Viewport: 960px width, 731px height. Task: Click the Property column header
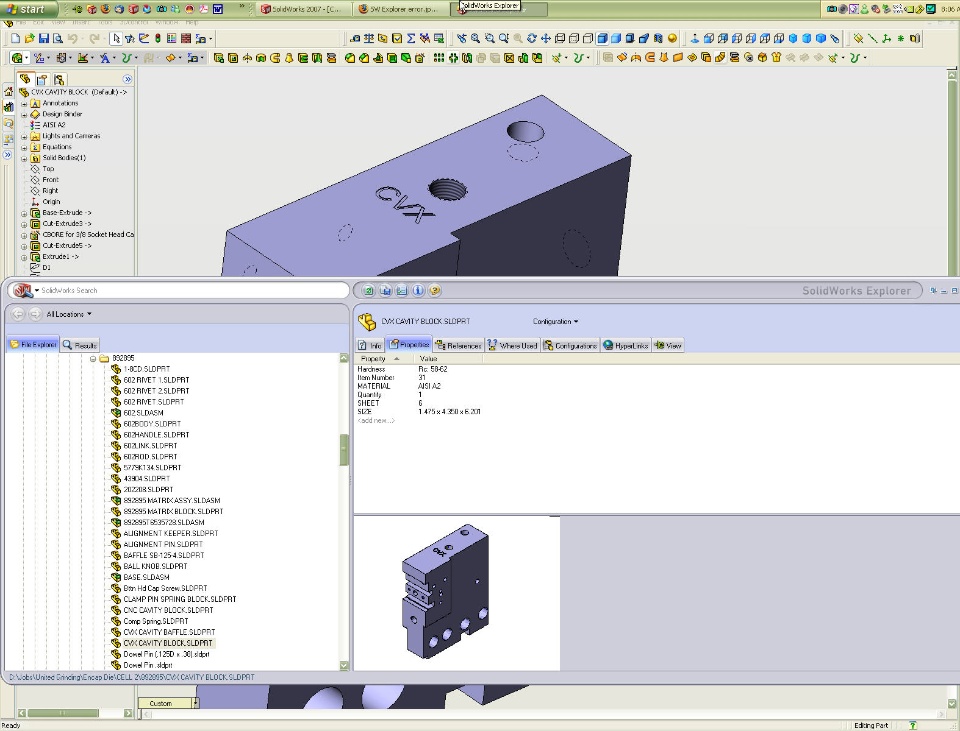(384, 359)
